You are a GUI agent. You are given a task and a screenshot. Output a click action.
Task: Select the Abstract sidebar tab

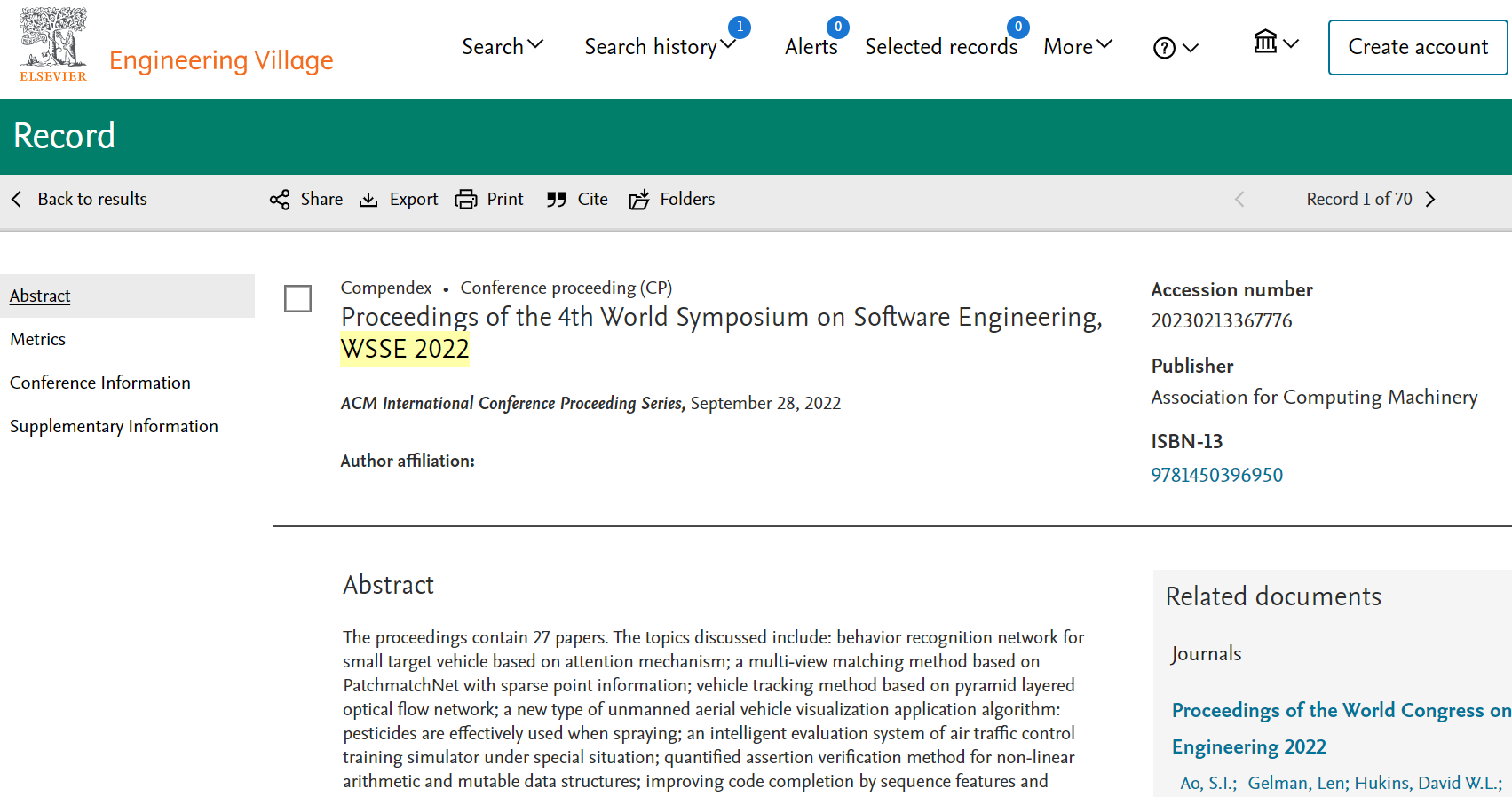point(127,296)
